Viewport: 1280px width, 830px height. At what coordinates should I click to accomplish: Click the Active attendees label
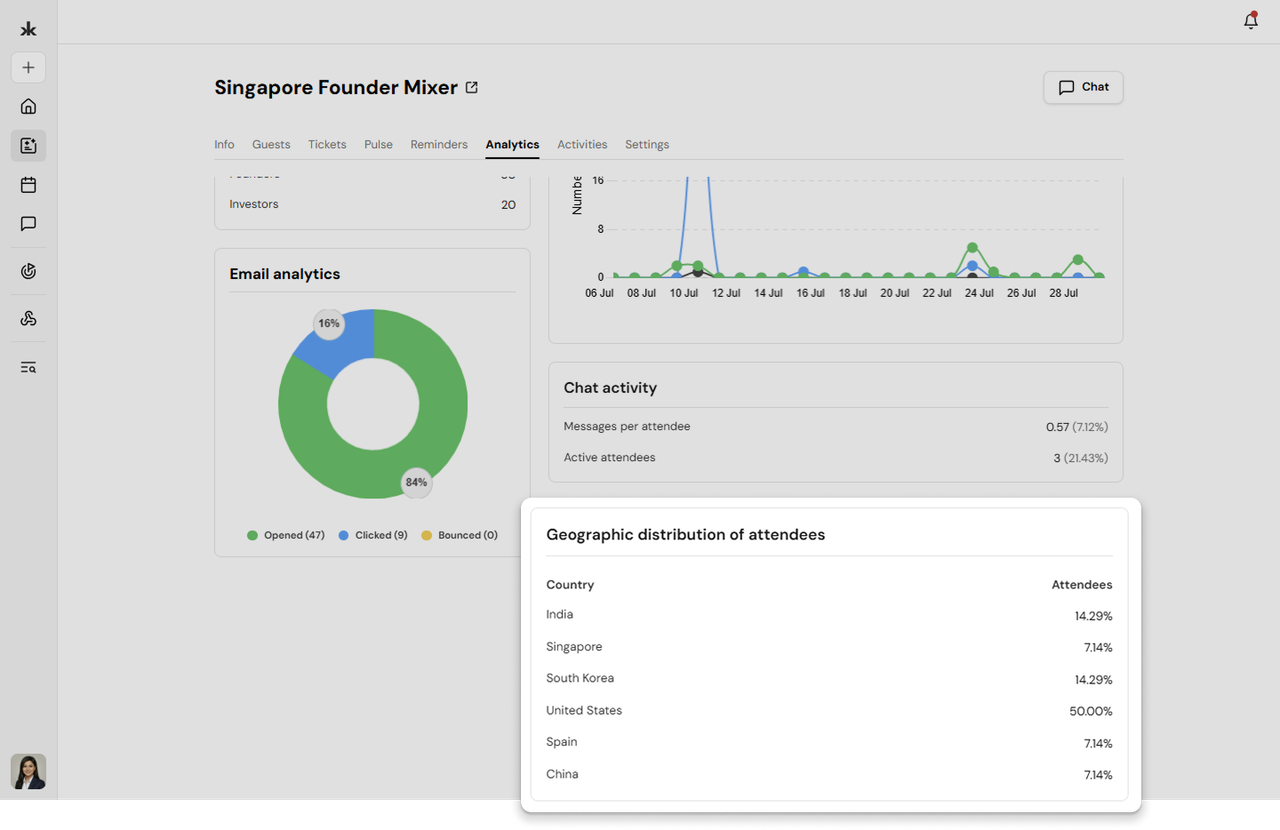click(x=609, y=458)
